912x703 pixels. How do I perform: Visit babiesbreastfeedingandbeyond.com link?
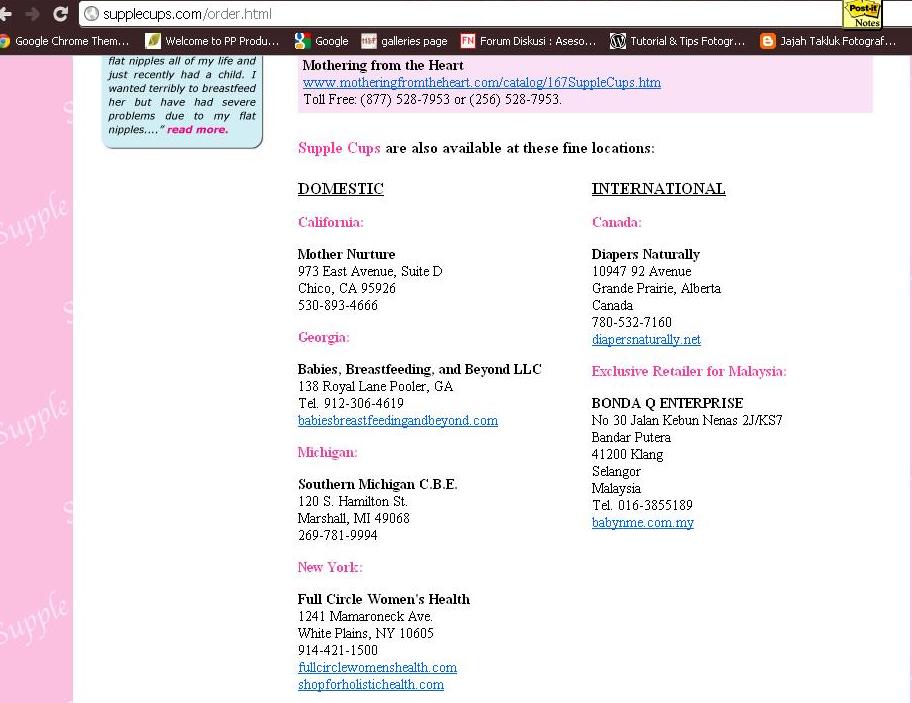click(397, 421)
